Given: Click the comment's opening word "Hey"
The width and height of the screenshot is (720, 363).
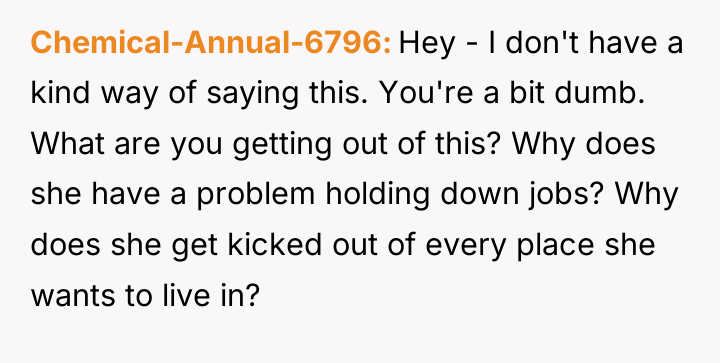Looking at the screenshot, I should click(x=427, y=44).
